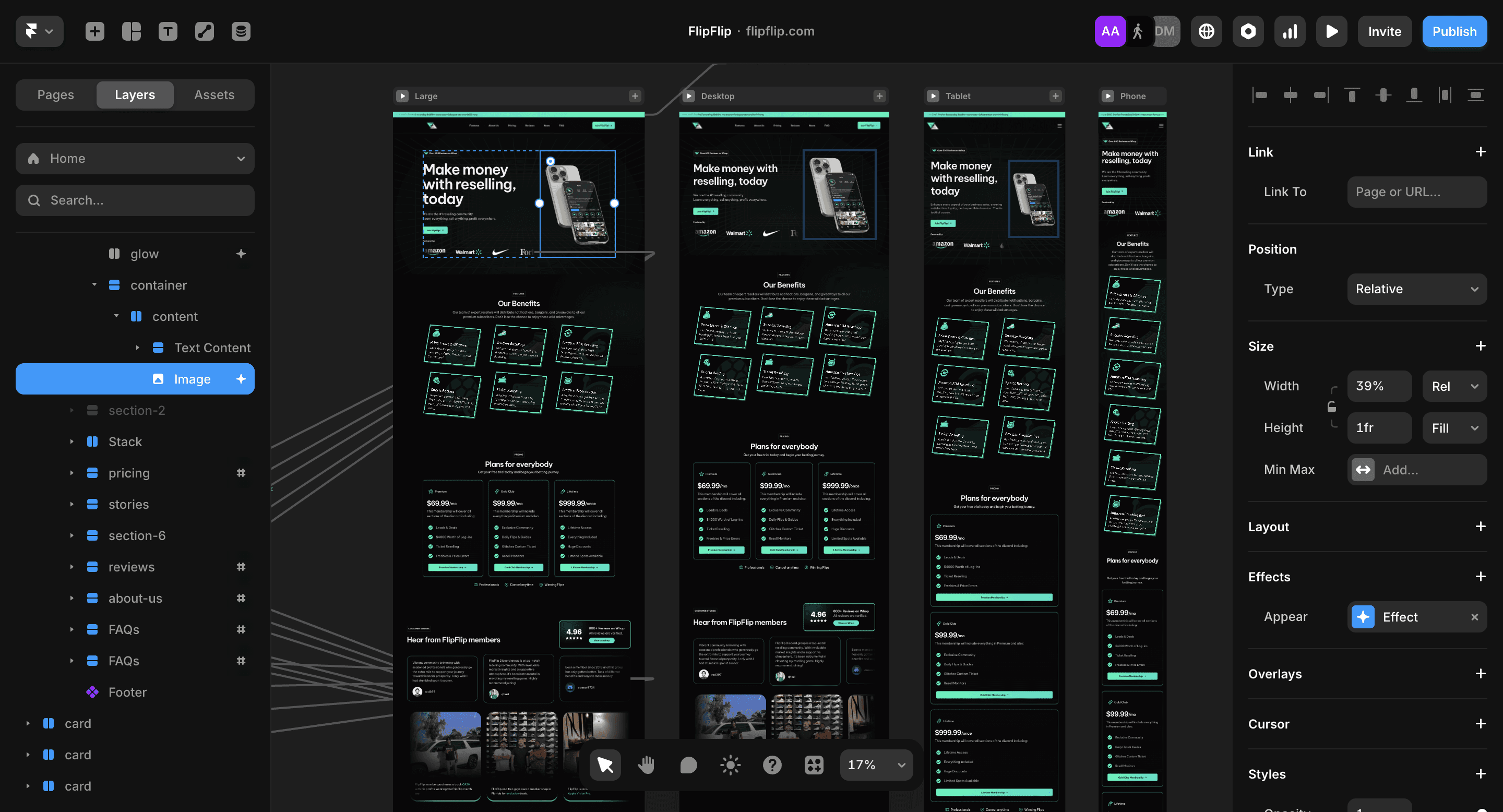The image size is (1503, 812).
Task: Click the Publish button
Action: point(1454,31)
